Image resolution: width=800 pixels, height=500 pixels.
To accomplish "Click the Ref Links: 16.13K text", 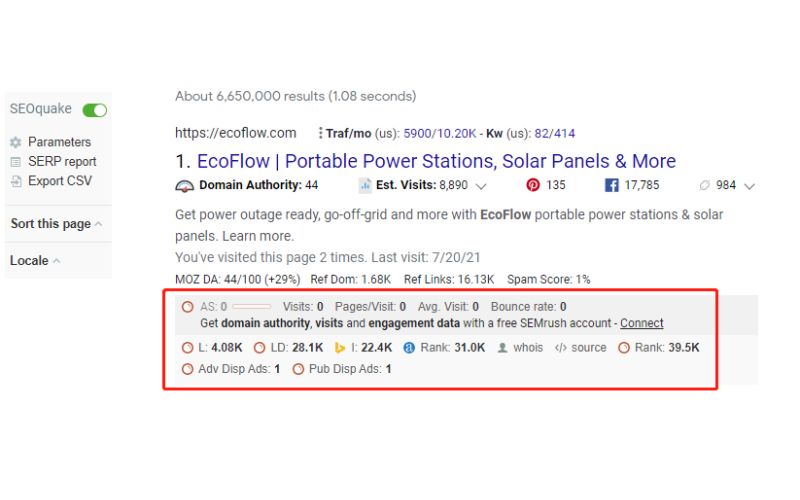I will point(449,280).
